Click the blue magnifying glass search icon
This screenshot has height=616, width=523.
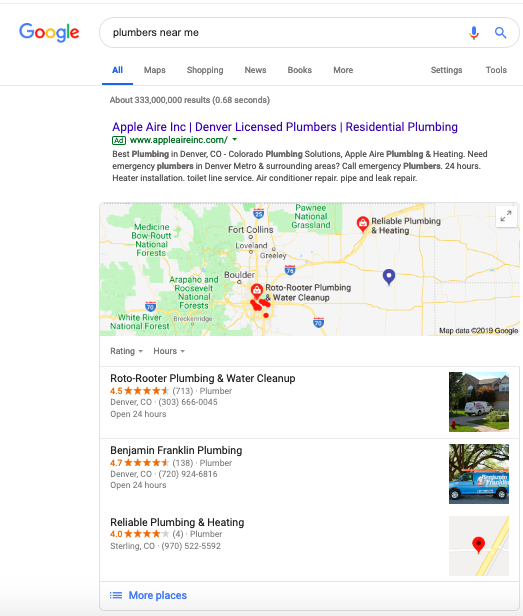(x=500, y=33)
